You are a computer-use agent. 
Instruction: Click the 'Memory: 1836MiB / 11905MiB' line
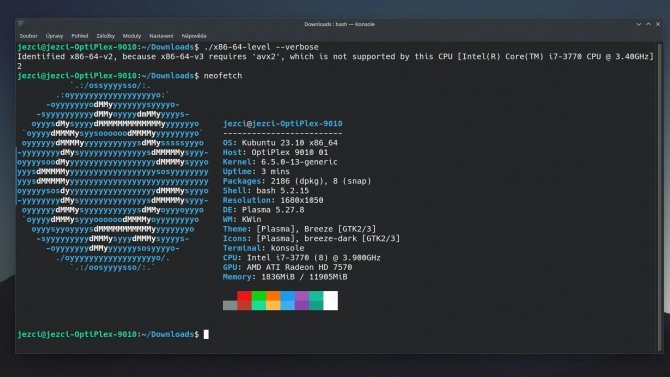pos(285,277)
